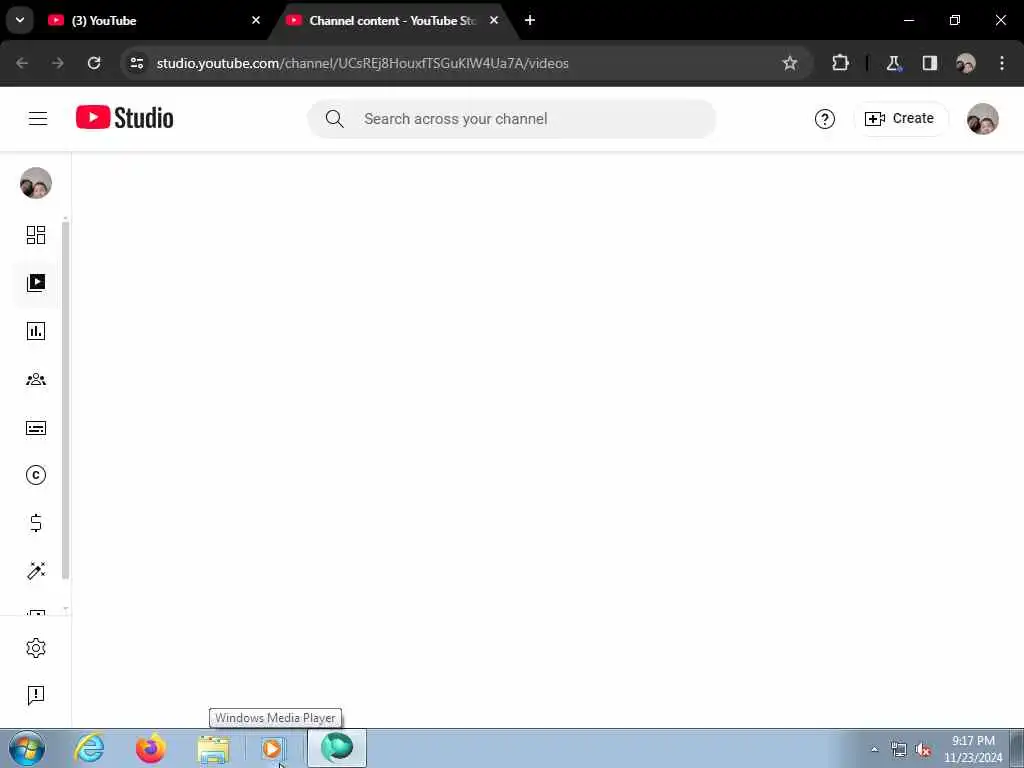
Task: Open the Analytics sidebar icon
Action: coord(36,331)
